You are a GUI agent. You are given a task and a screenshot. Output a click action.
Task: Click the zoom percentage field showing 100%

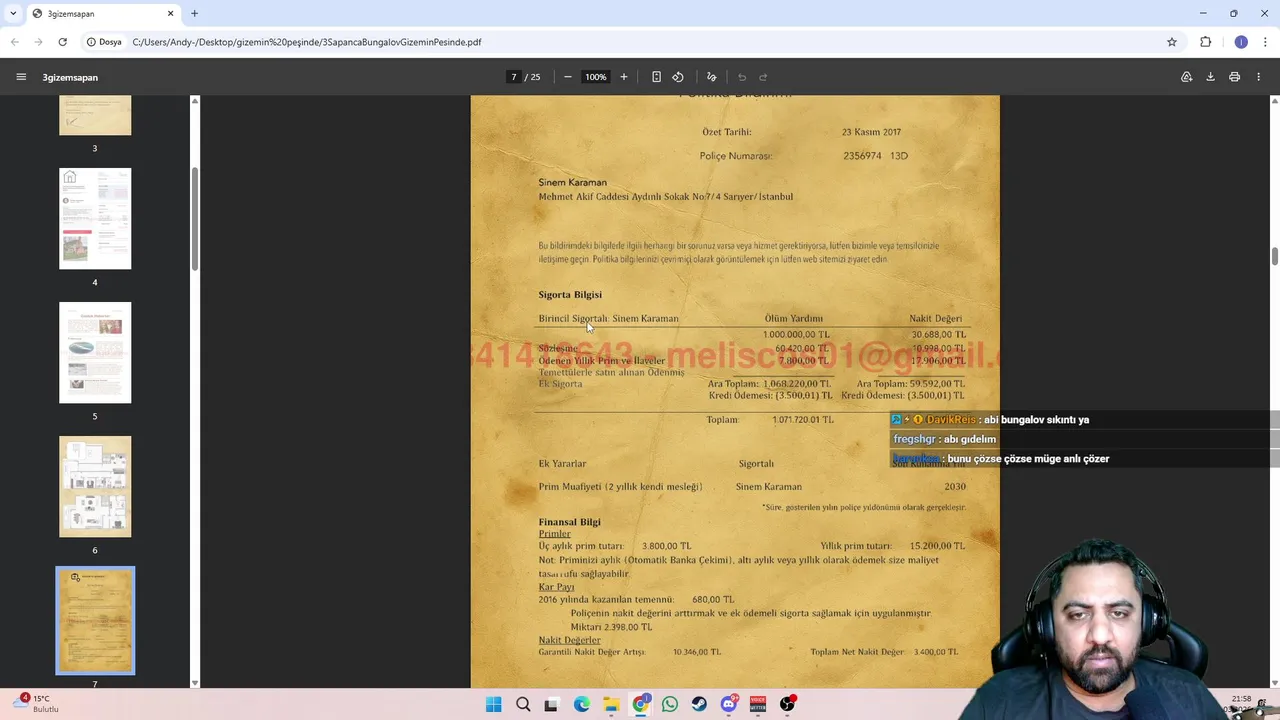pos(596,77)
